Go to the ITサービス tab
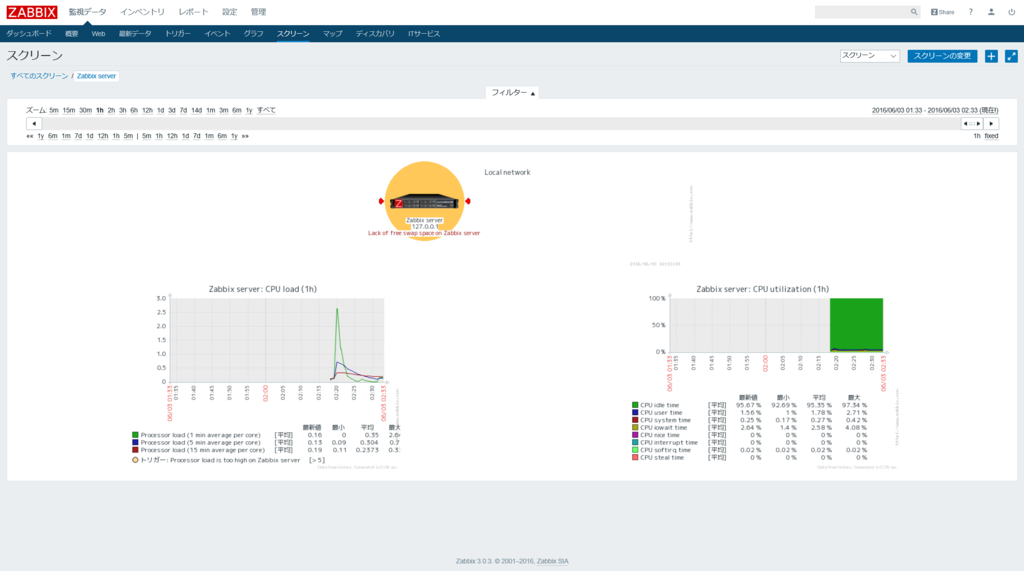The height and width of the screenshot is (571, 1024). 424,33
